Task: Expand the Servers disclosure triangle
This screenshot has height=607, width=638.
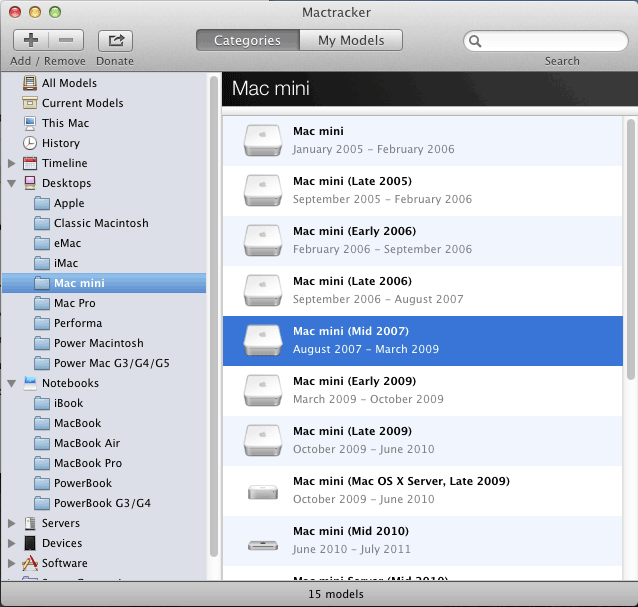Action: pos(12,524)
